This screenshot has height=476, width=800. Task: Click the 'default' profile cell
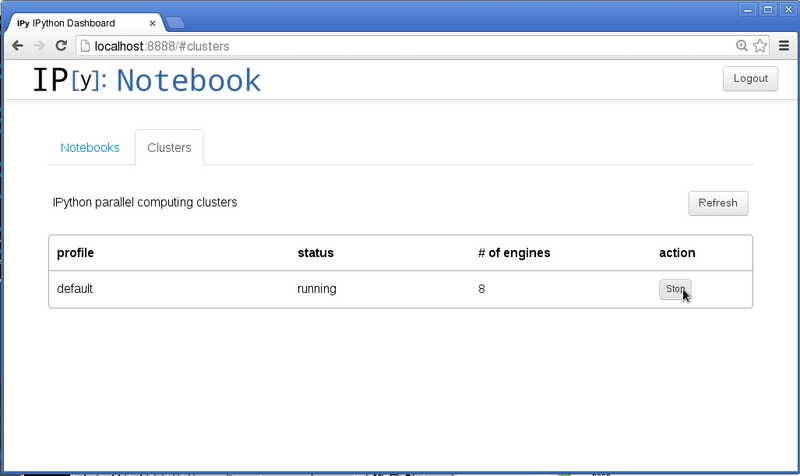75,289
